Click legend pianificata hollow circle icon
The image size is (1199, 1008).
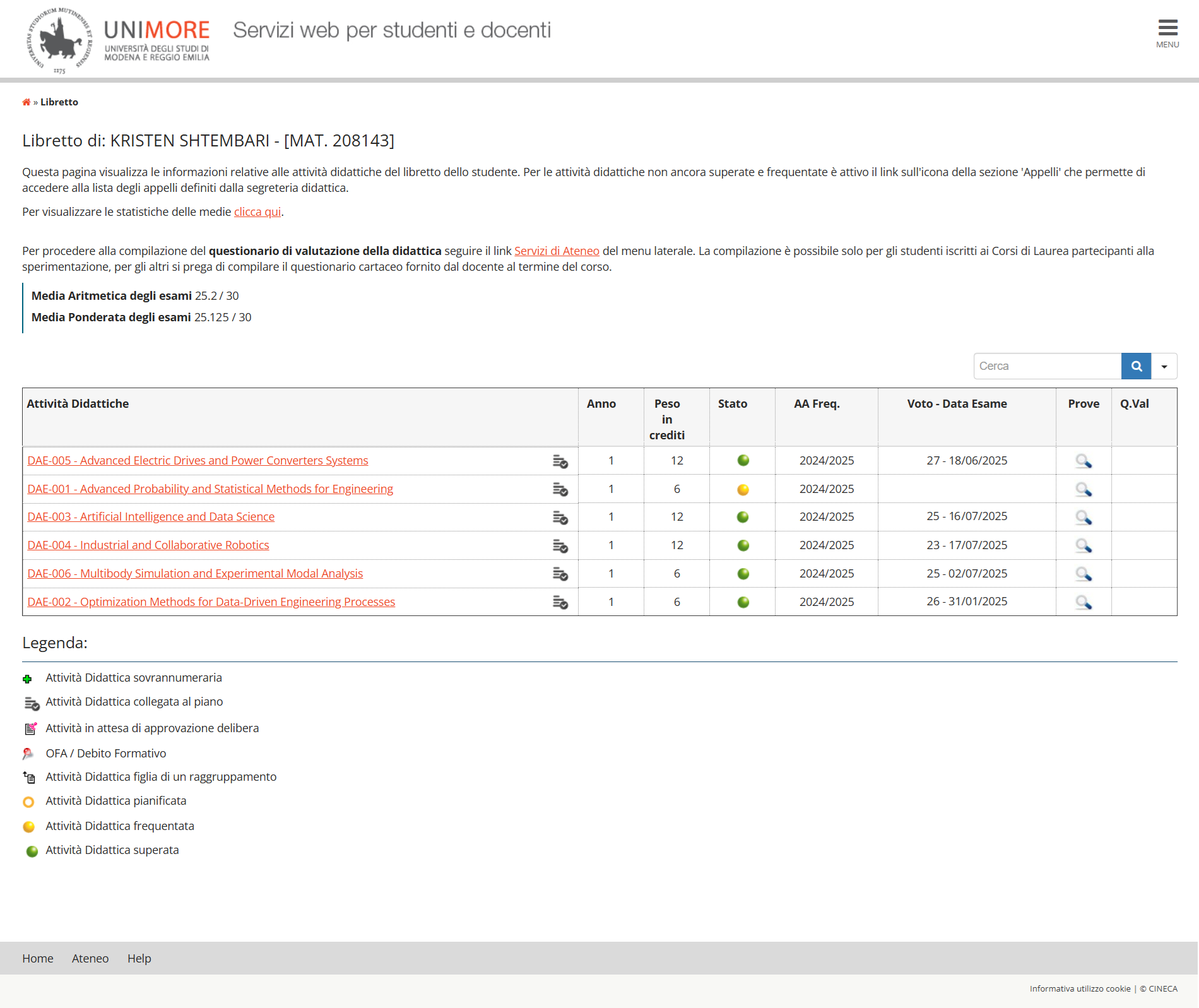[x=28, y=802]
